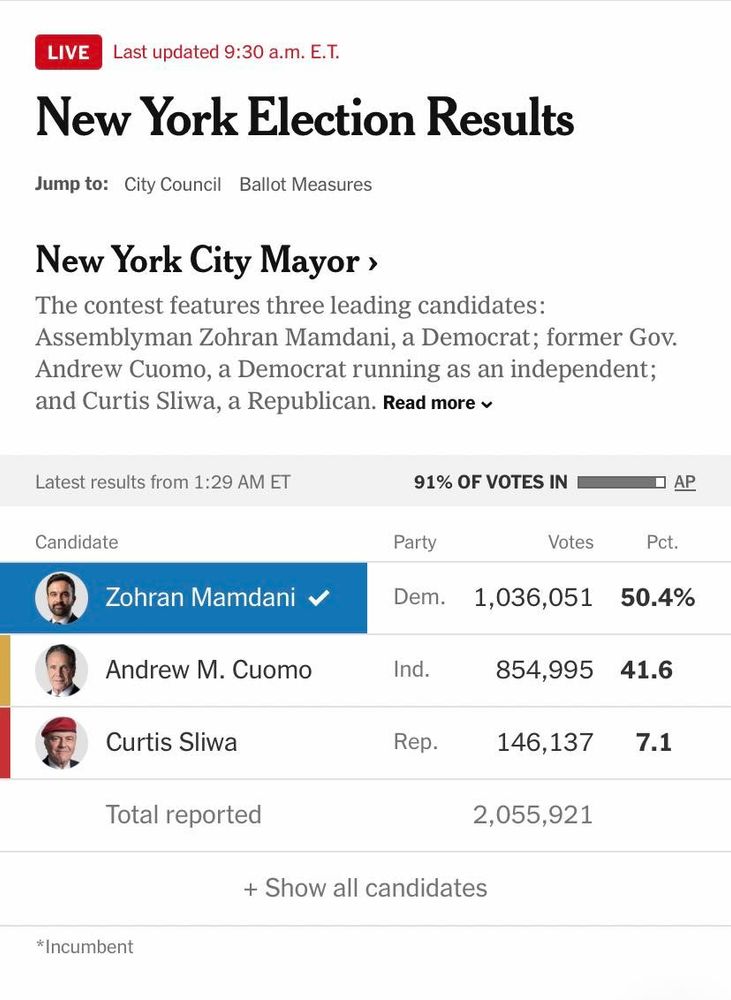
Task: Click the yellow independent color bar
Action: click(5, 670)
